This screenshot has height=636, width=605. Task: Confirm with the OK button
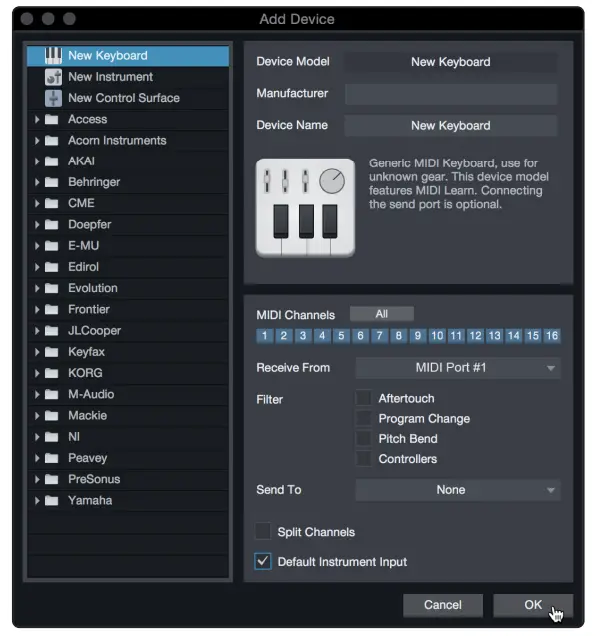[533, 605]
